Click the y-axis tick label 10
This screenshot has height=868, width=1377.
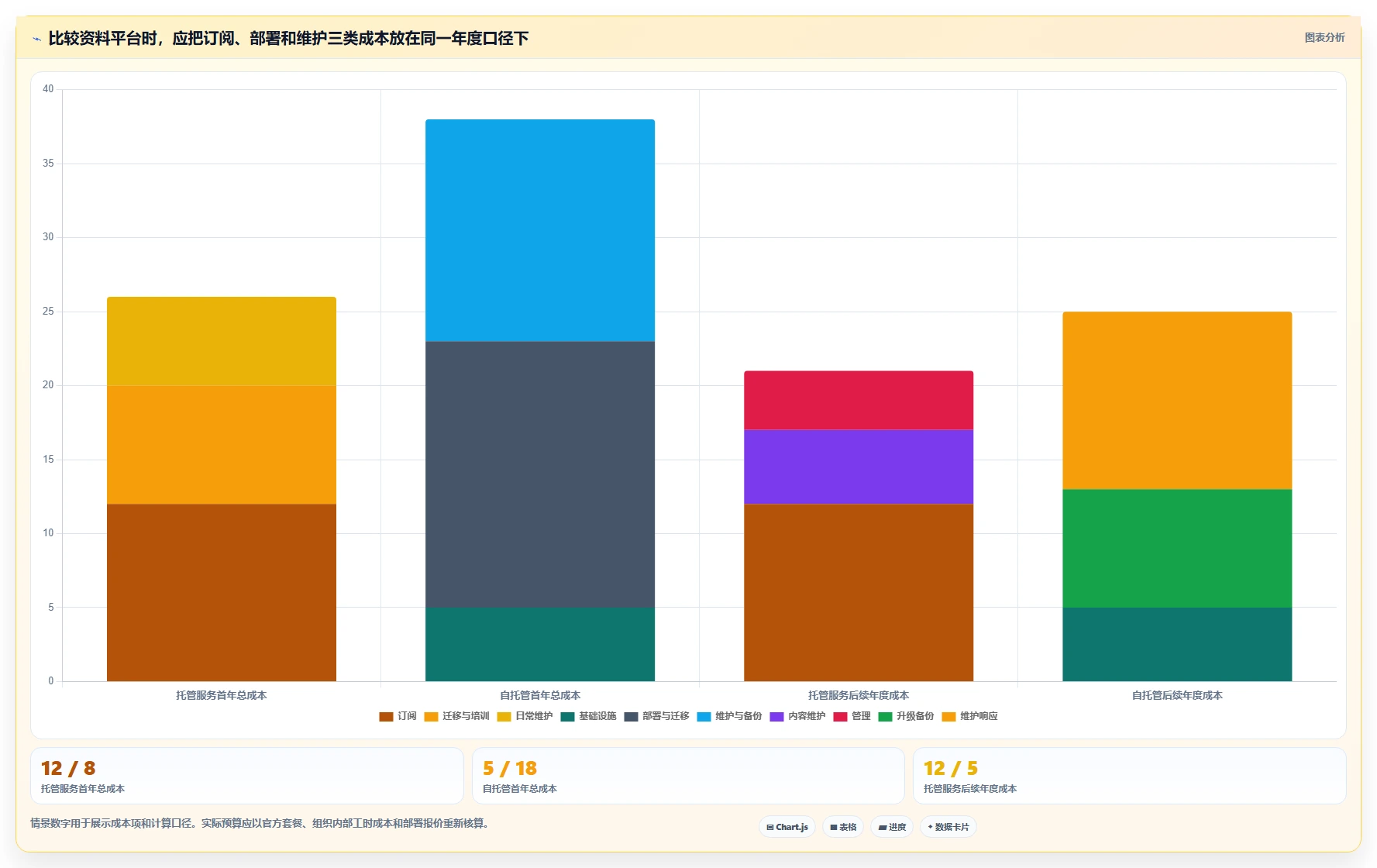point(48,533)
